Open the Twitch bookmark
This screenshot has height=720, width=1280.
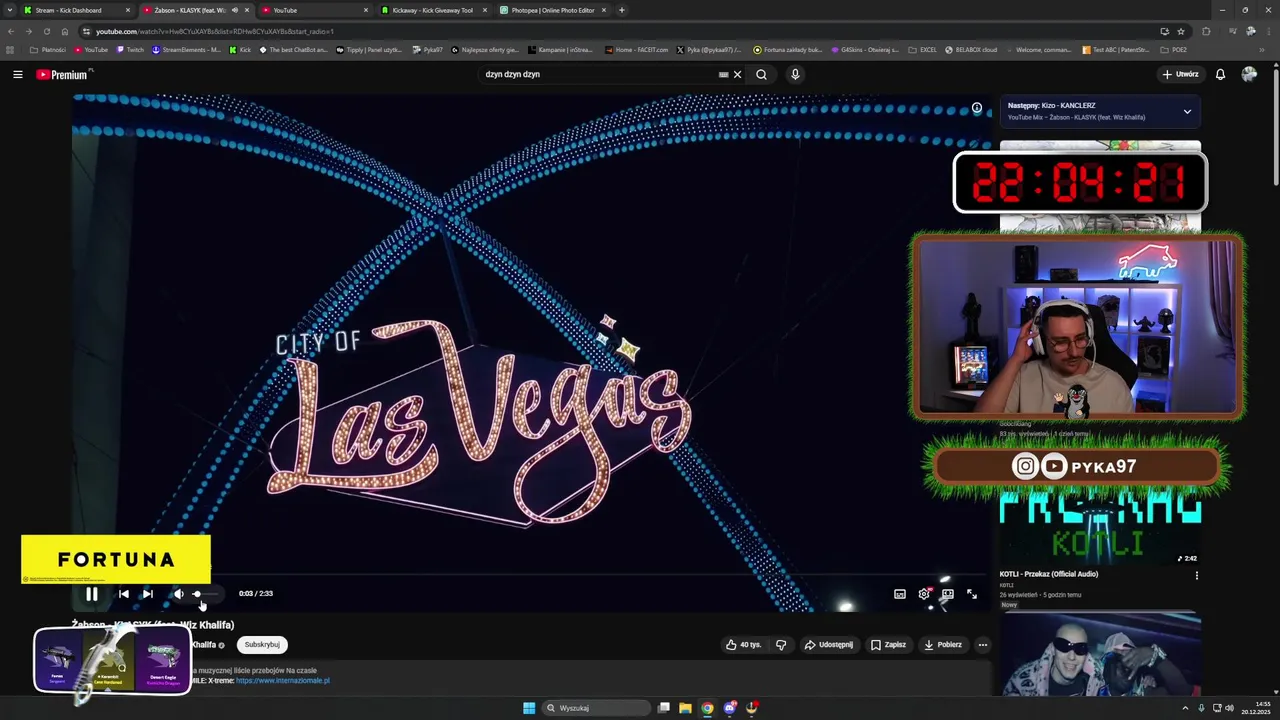click(x=130, y=49)
